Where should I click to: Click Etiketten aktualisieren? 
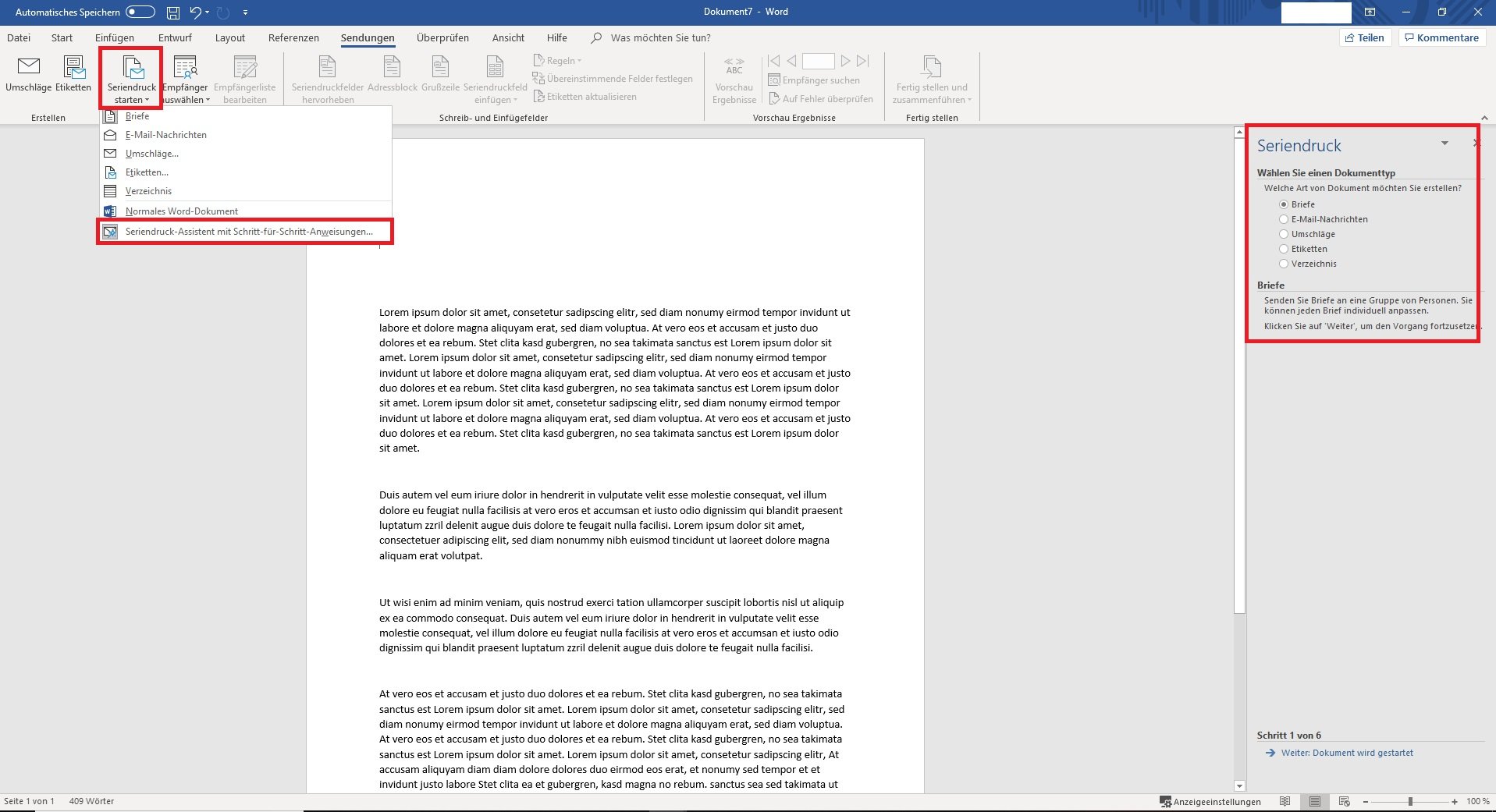tap(585, 97)
